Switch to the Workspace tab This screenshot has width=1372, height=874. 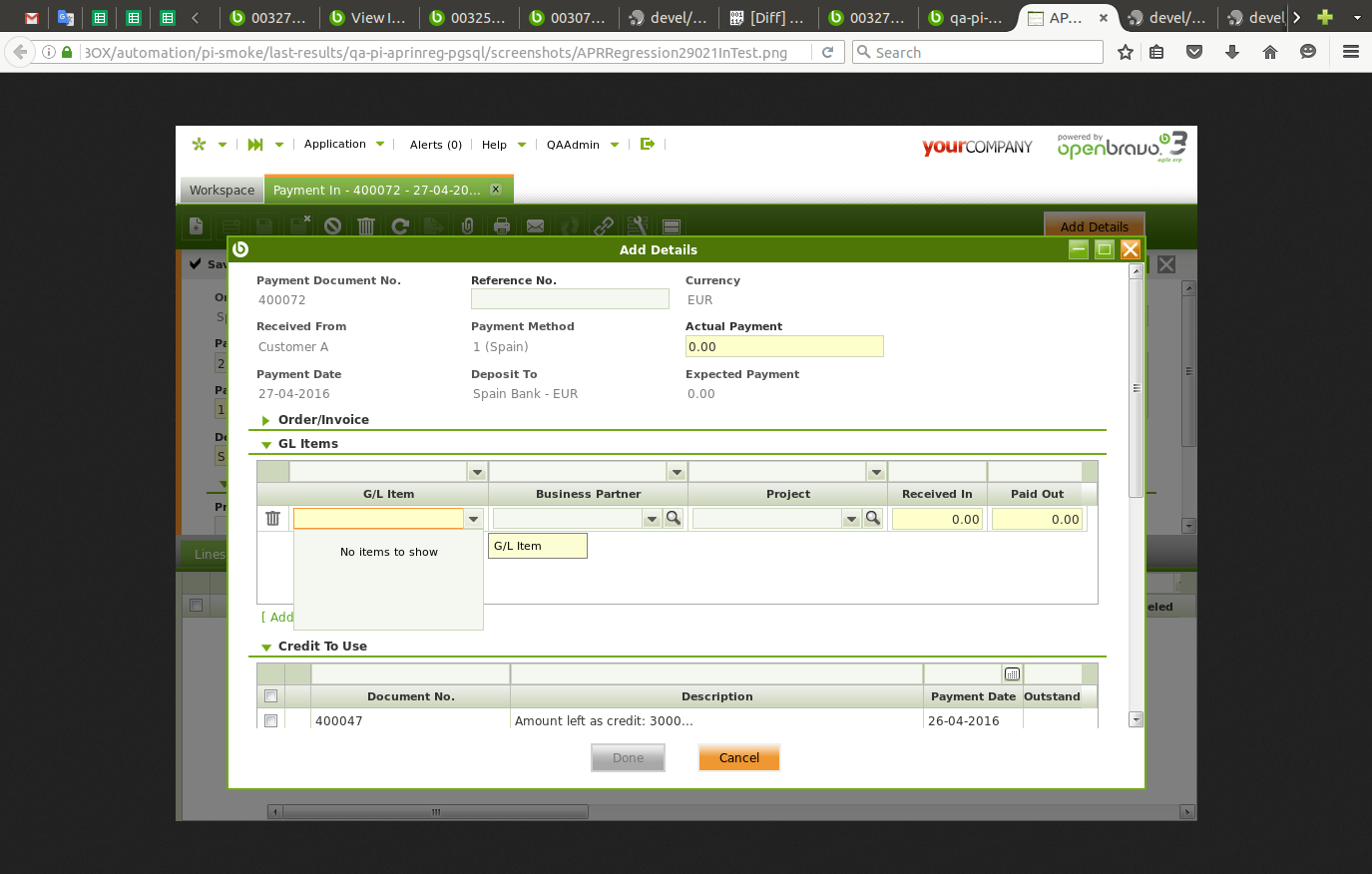[222, 190]
